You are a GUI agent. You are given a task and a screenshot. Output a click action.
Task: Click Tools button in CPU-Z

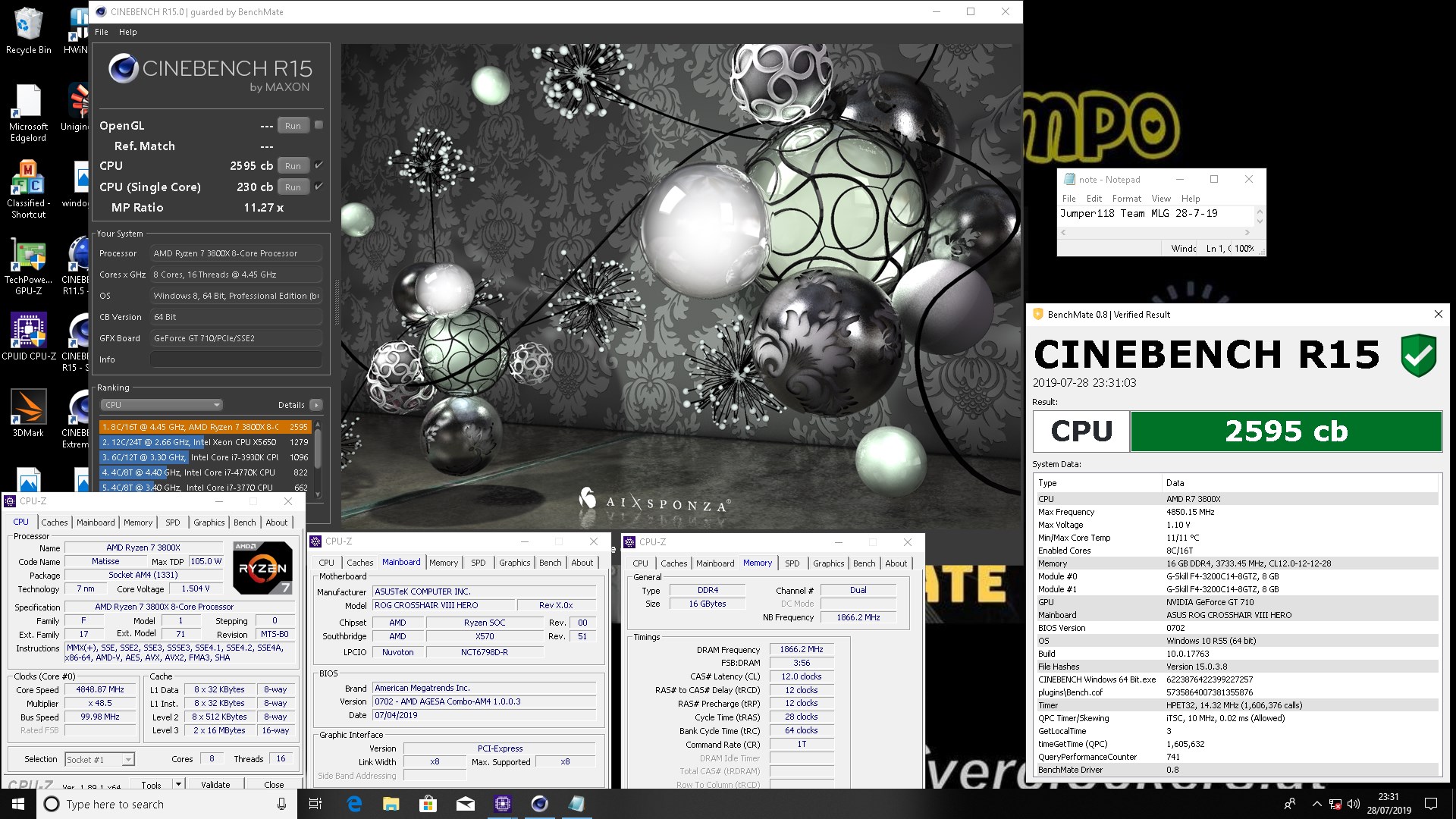(x=152, y=785)
